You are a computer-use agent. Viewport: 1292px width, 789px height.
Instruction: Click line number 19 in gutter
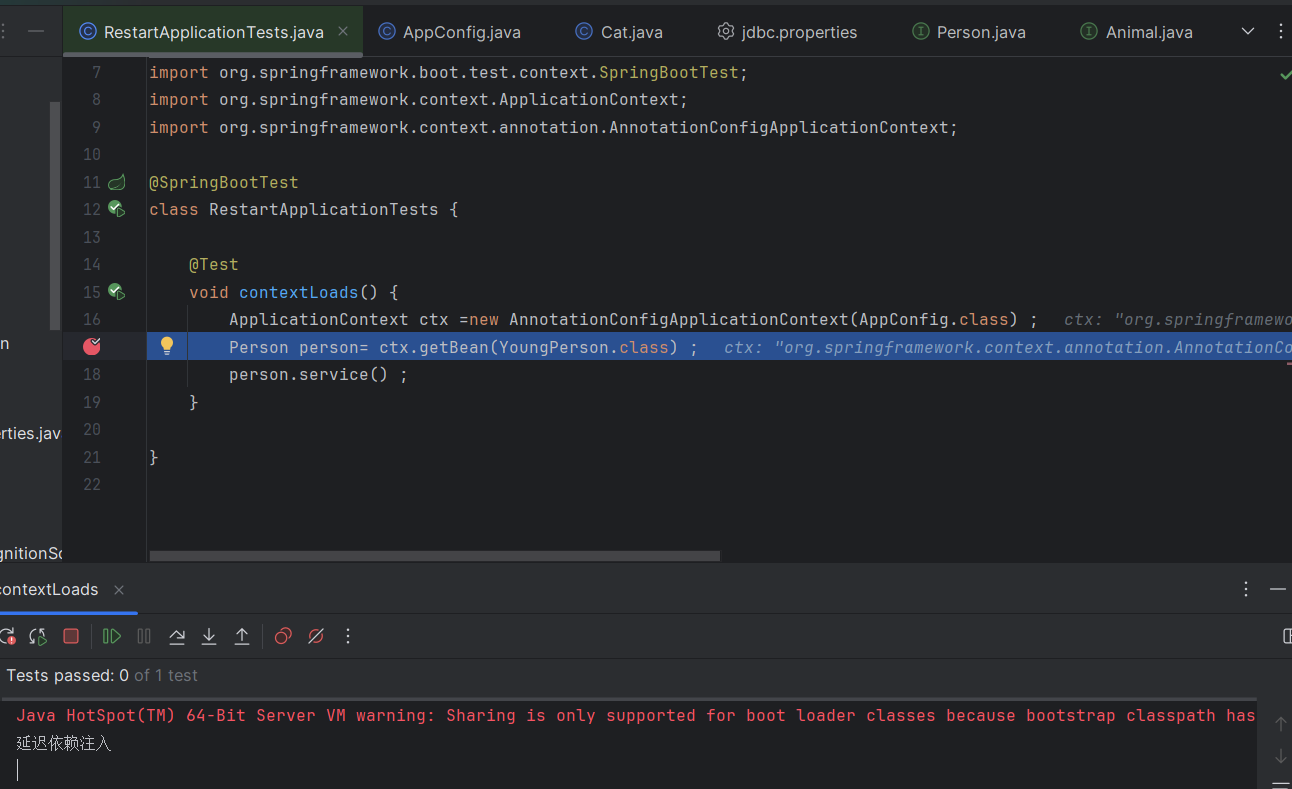pyautogui.click(x=92, y=402)
